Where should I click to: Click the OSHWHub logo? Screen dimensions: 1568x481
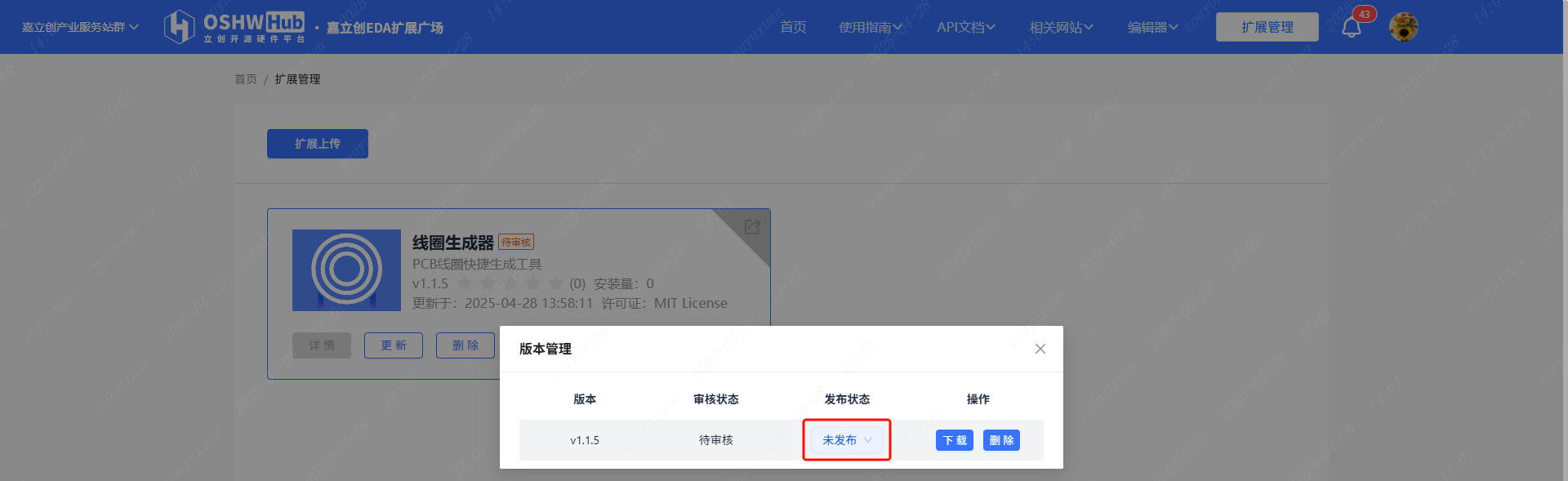click(235, 27)
